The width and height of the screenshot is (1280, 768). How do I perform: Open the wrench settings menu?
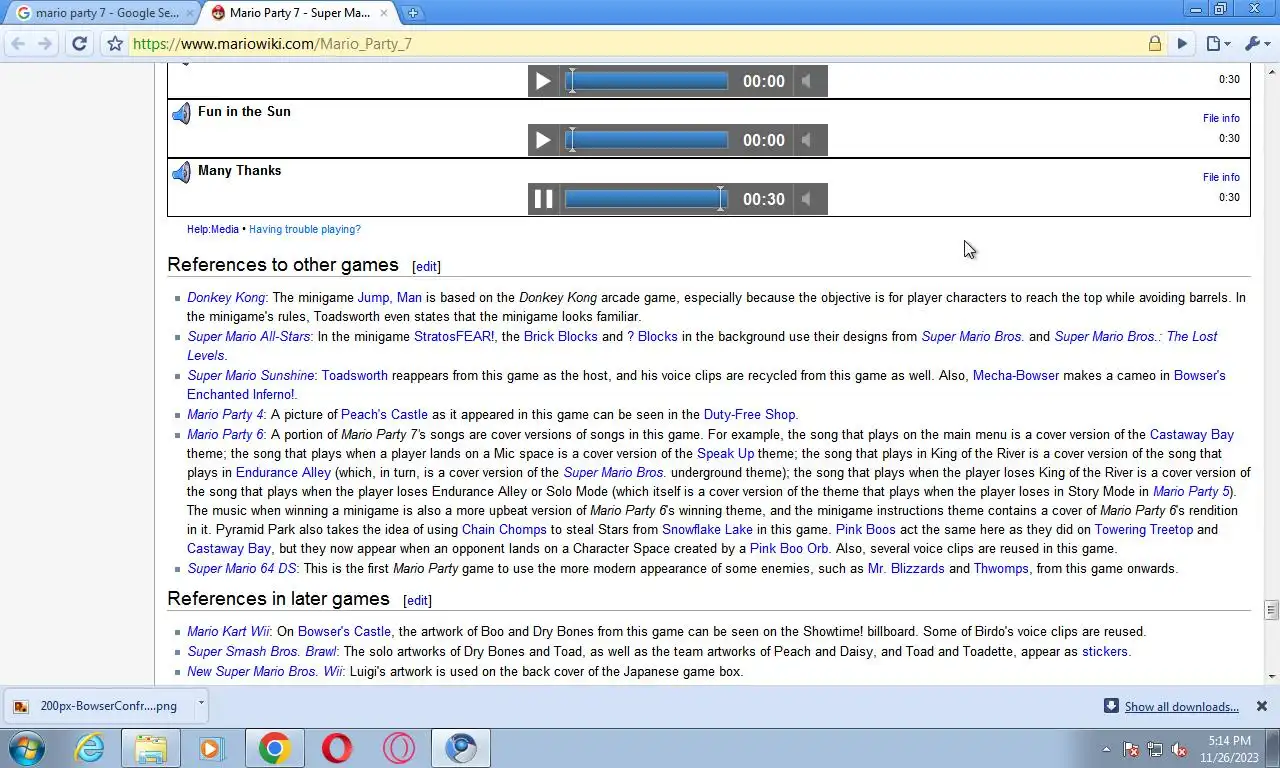pyautogui.click(x=1256, y=43)
